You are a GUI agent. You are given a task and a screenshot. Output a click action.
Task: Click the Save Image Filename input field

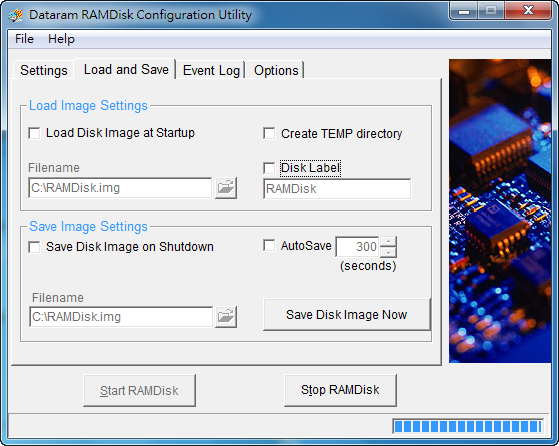click(x=121, y=317)
